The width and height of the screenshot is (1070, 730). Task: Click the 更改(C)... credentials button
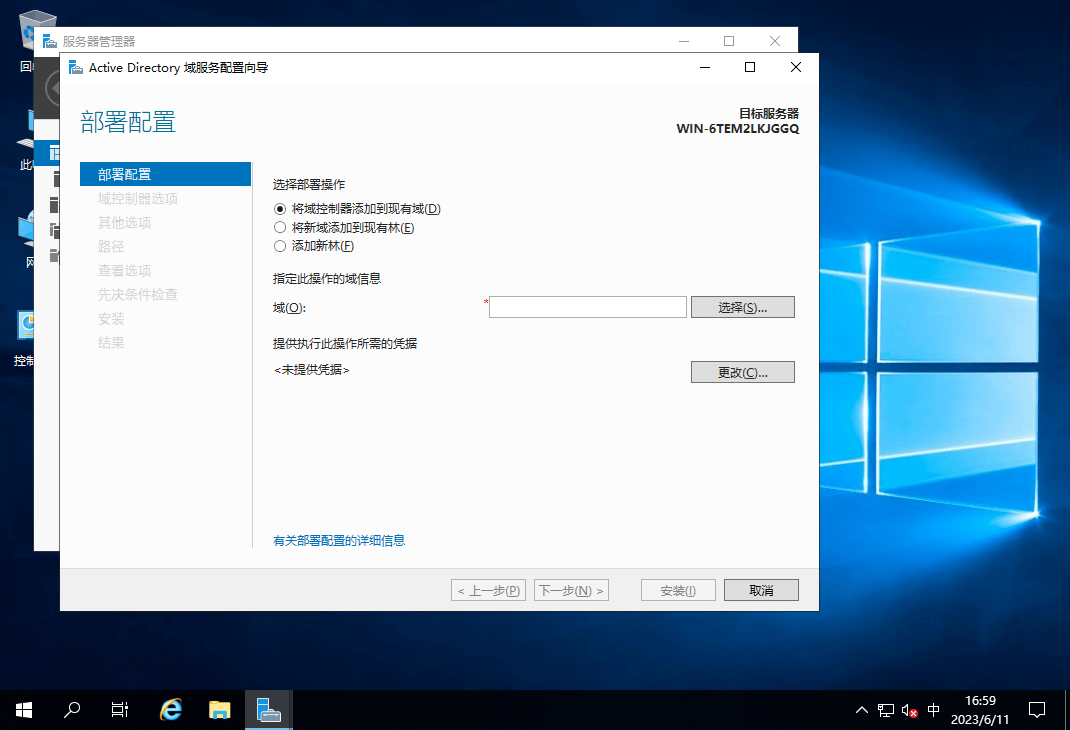742,372
